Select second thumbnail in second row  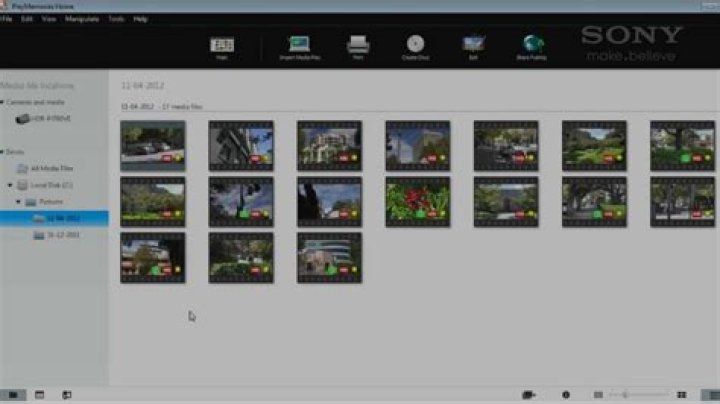coord(241,202)
